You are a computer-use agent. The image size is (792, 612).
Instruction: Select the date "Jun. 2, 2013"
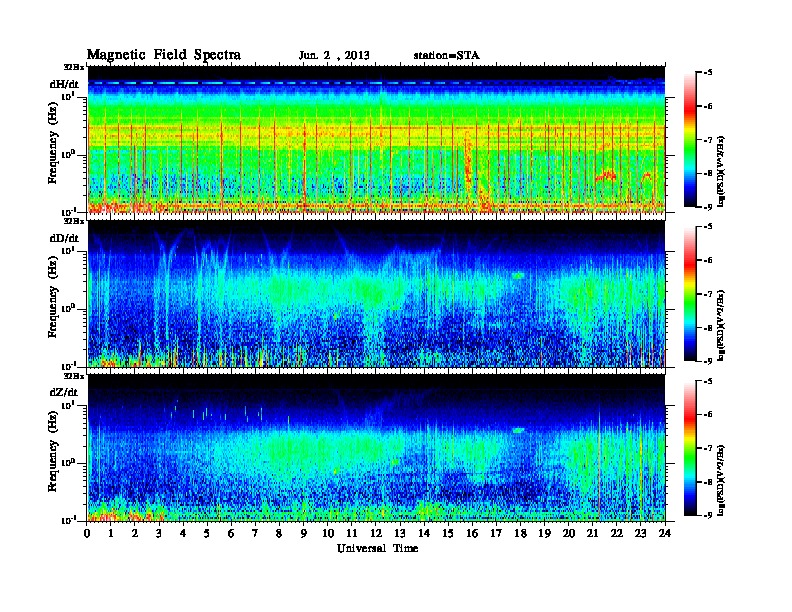point(334,55)
